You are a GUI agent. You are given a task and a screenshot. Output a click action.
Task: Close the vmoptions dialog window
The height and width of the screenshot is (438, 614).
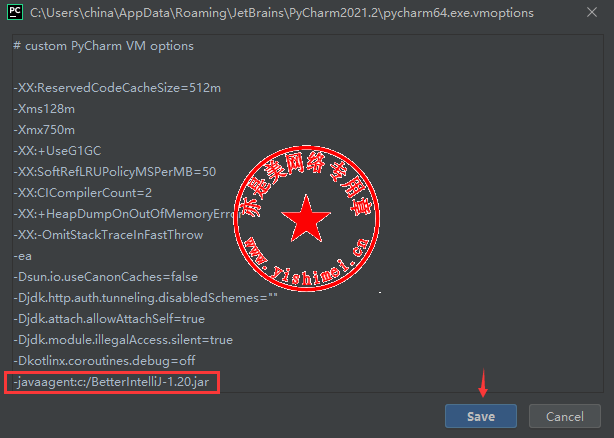[x=592, y=13]
